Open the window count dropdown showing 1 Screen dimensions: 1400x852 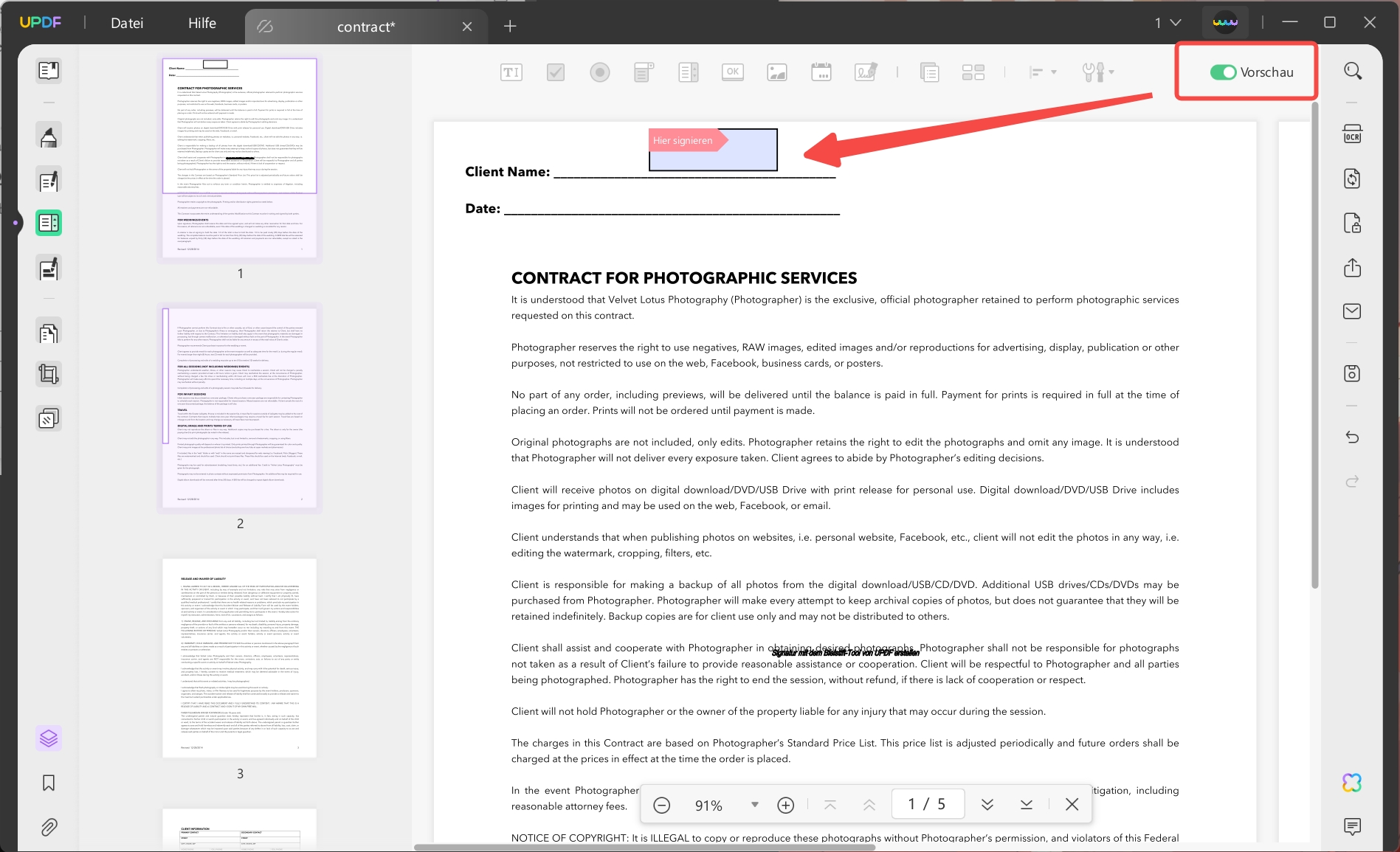(1168, 23)
